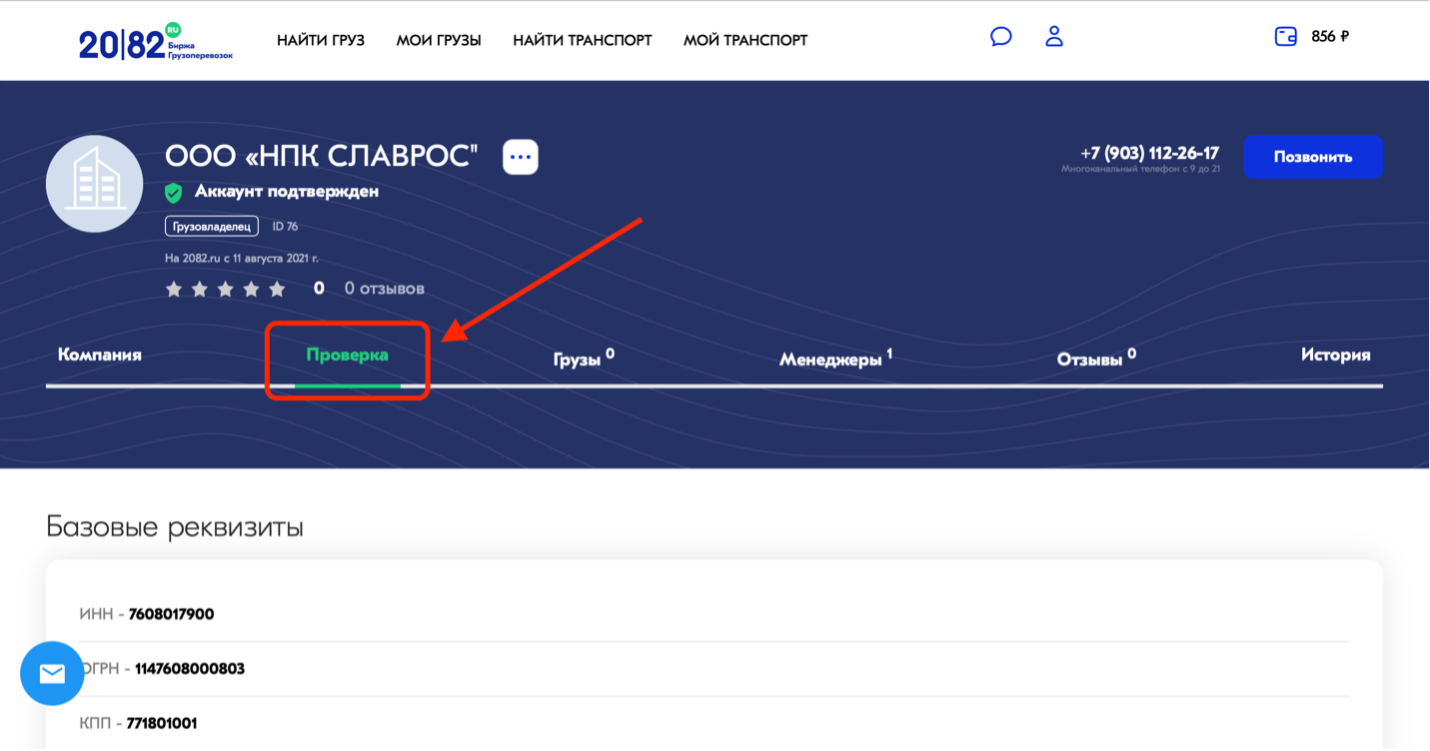The width and height of the screenshot is (1430, 751).
Task: Click INN value 7608017900
Action: (x=171, y=614)
